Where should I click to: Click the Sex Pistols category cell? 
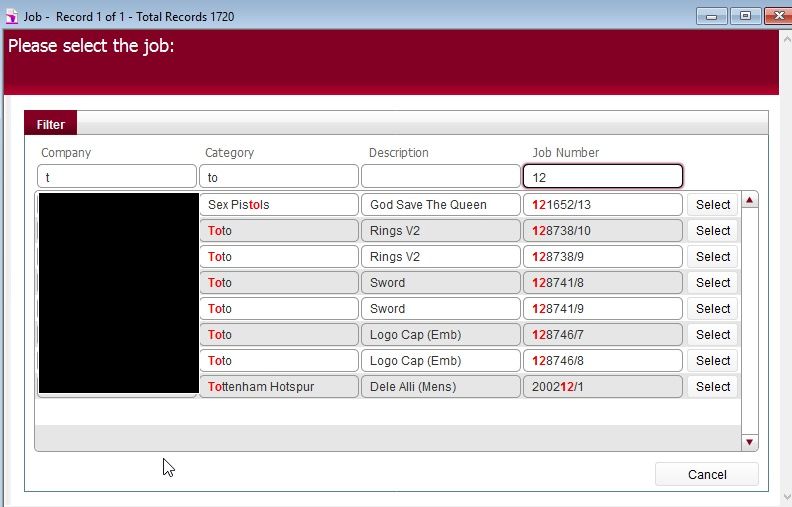click(280, 205)
